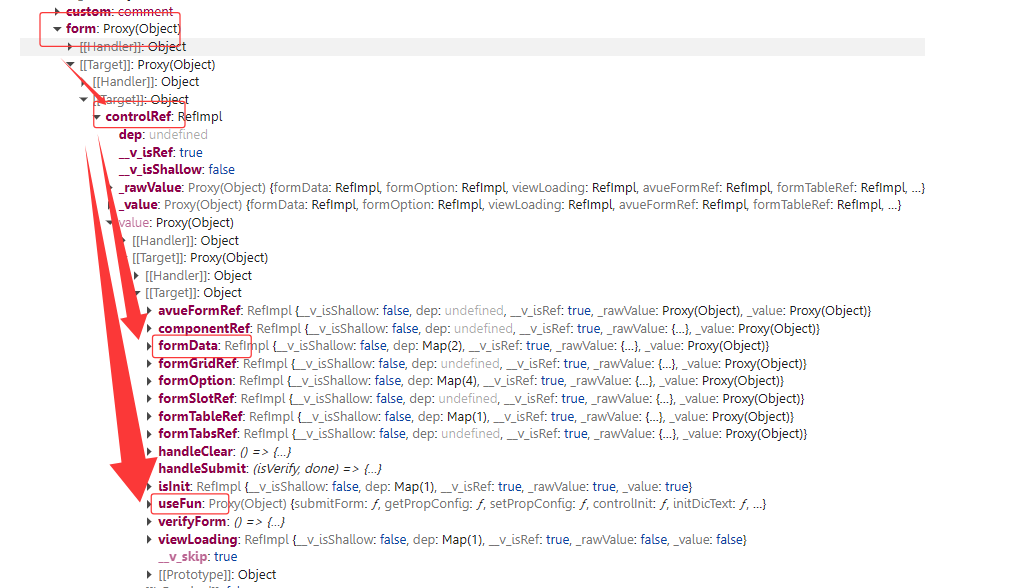
Task: Expand the avueFormRef property arrow
Action: [149, 311]
